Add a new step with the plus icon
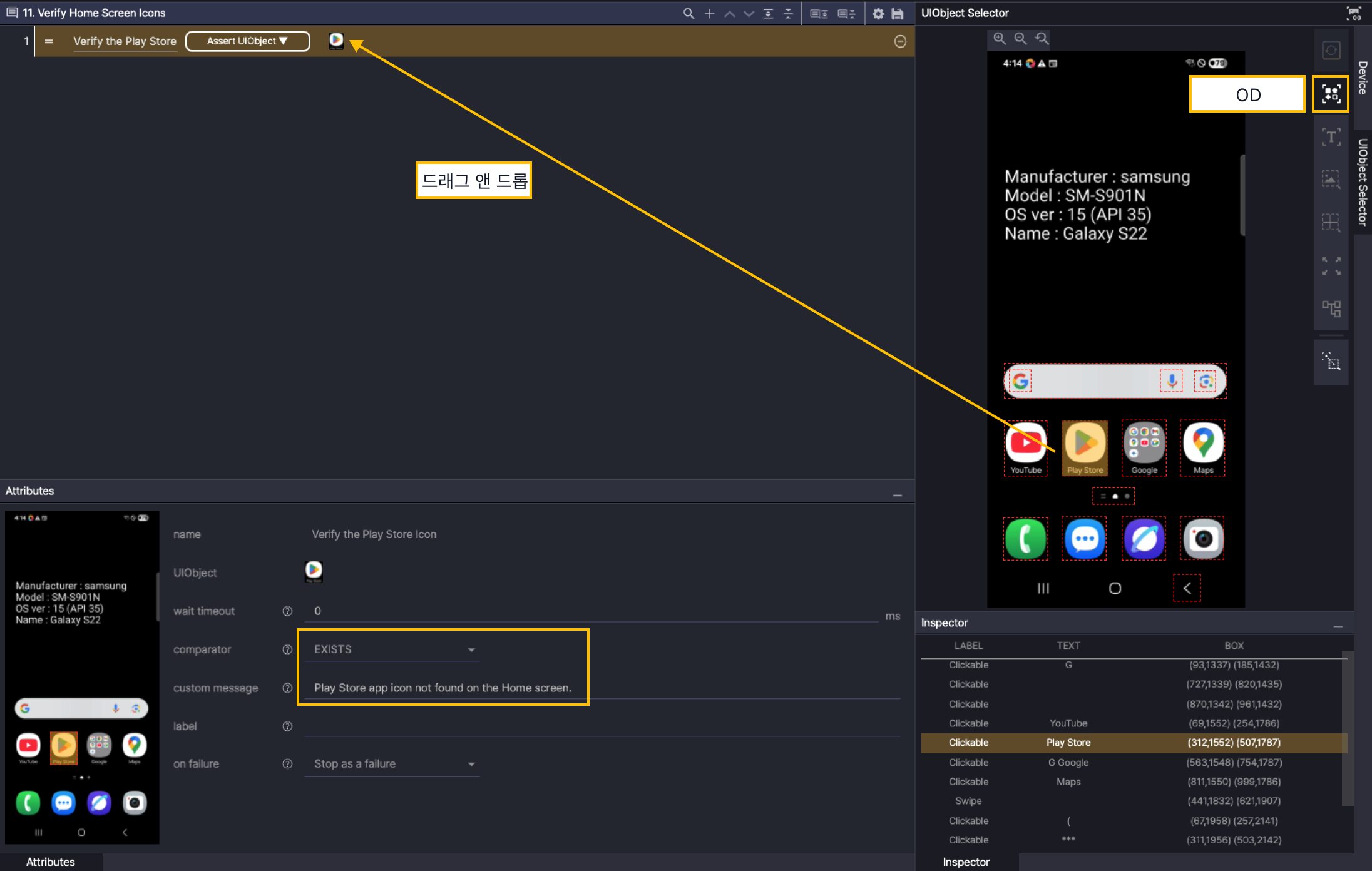 709,13
